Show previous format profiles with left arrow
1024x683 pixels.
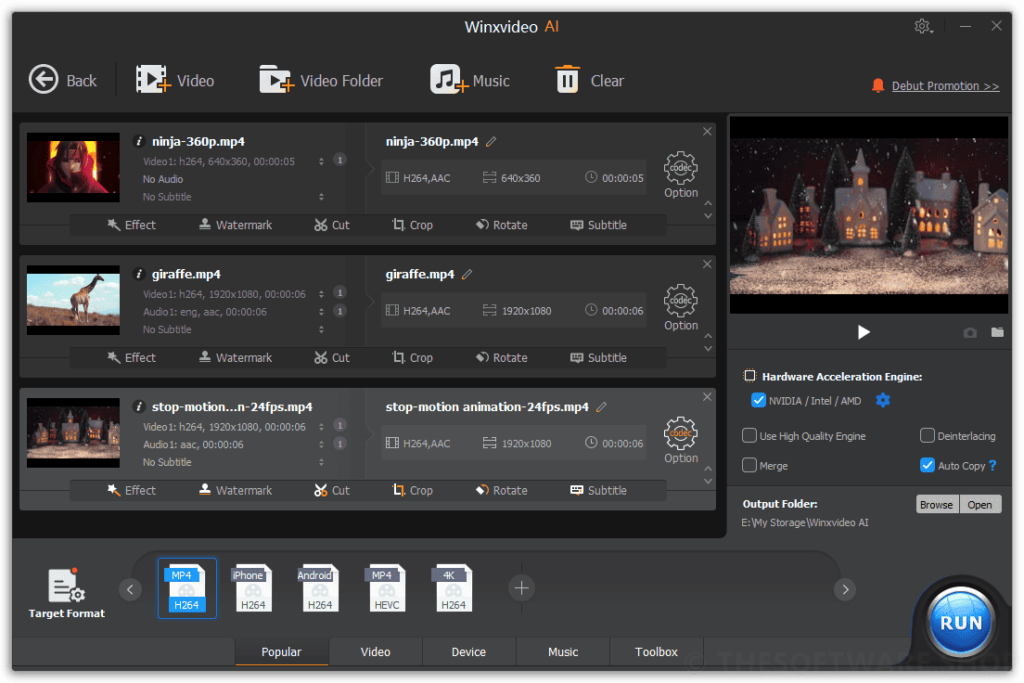coord(130,589)
